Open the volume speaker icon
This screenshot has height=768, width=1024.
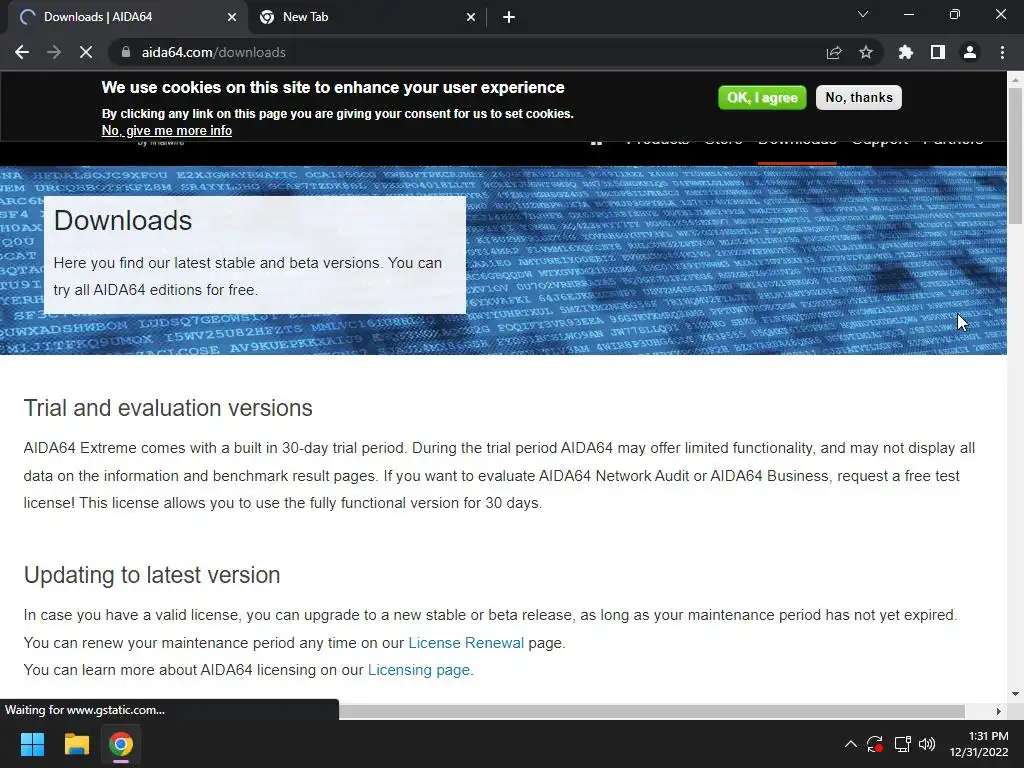927,744
